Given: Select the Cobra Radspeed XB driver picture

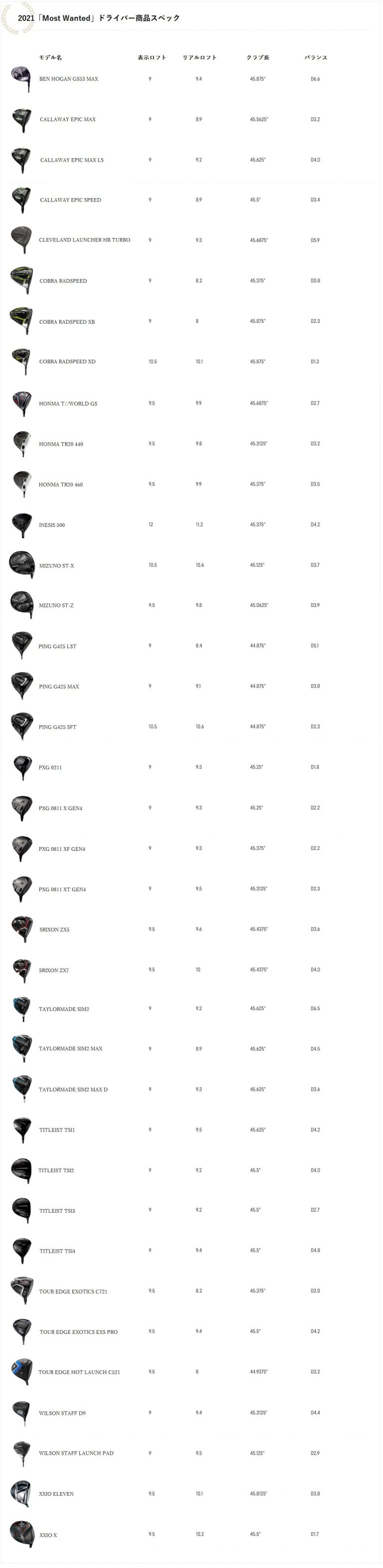Looking at the screenshot, I should point(21,321).
